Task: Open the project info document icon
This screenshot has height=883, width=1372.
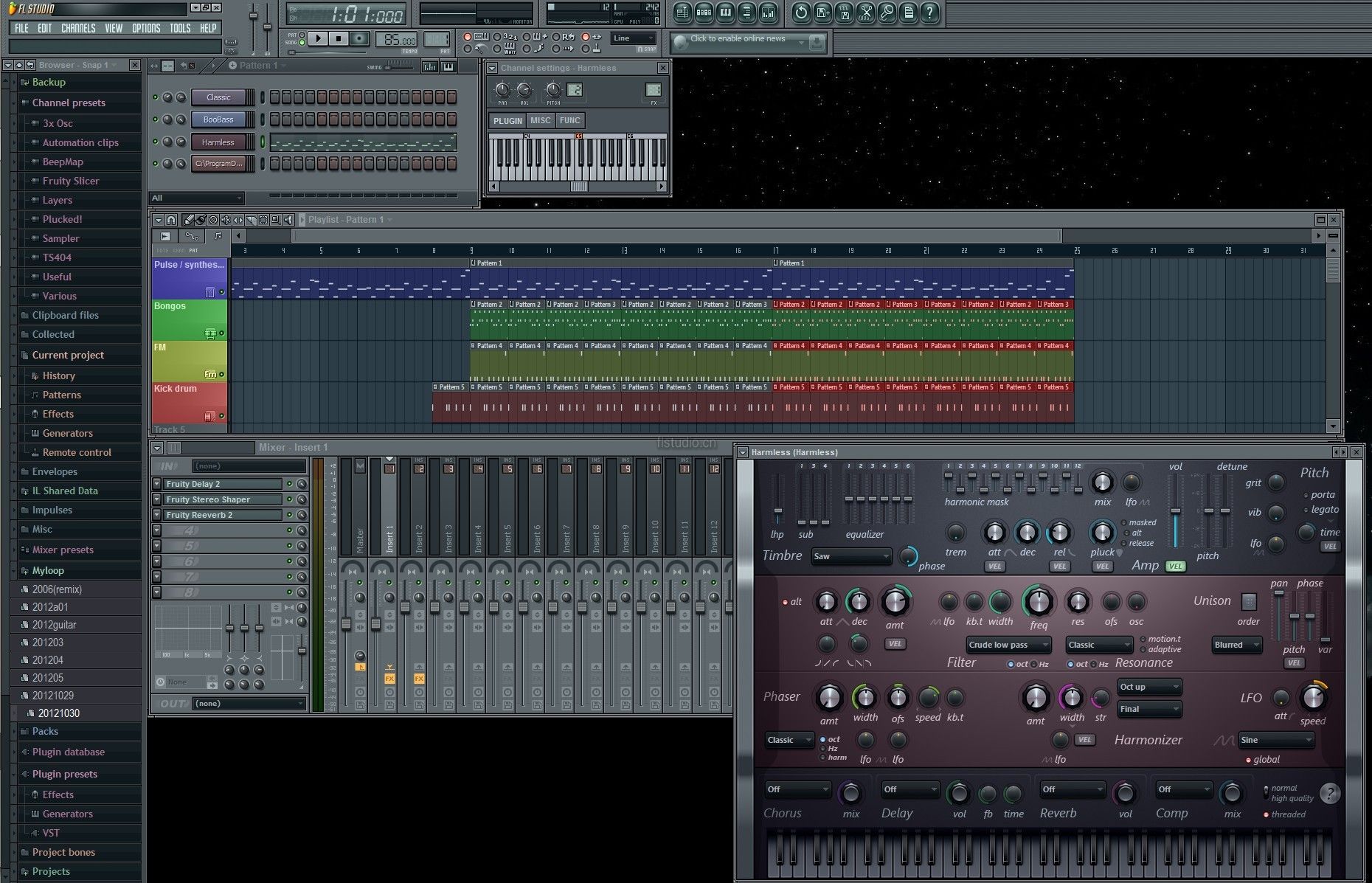Action: tap(909, 13)
